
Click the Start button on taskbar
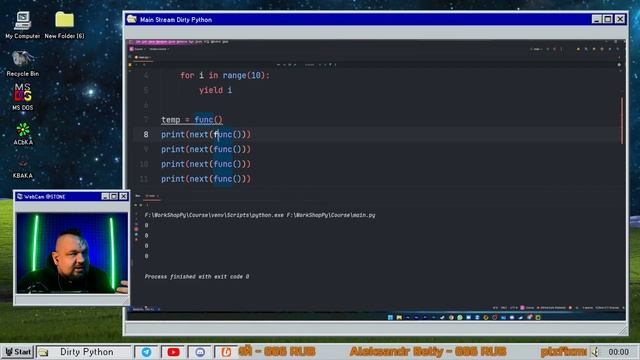18,351
